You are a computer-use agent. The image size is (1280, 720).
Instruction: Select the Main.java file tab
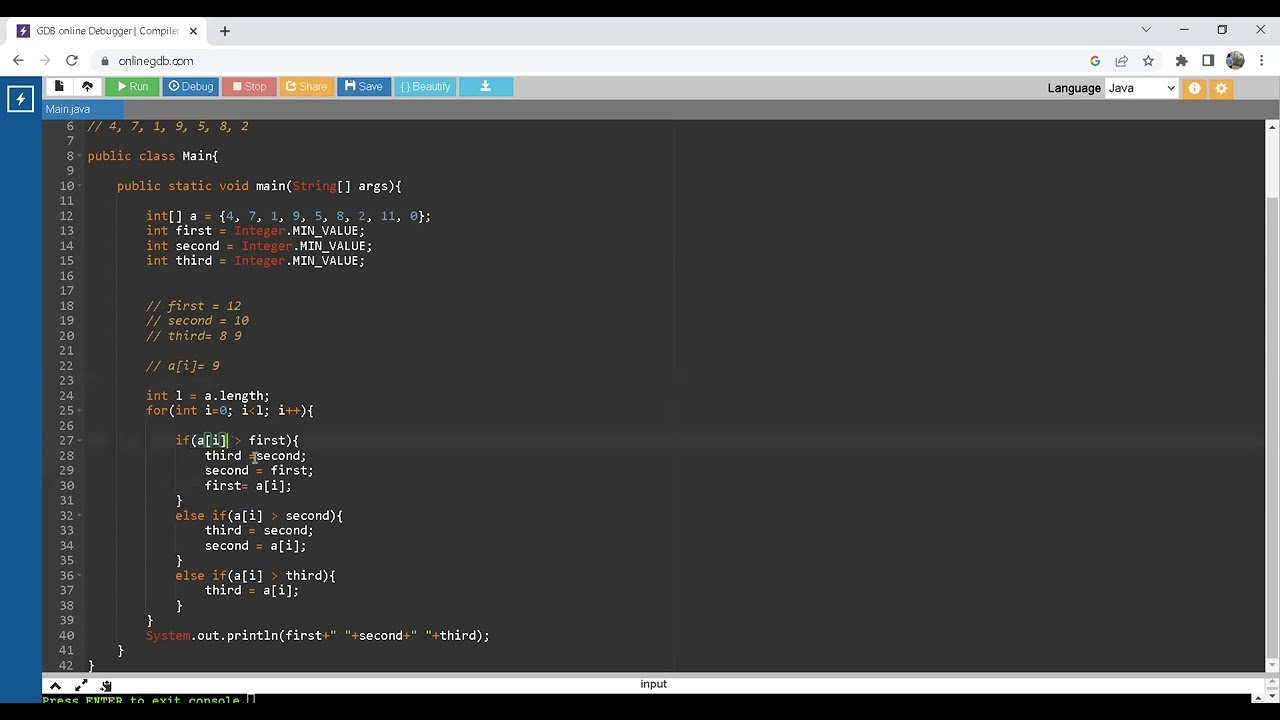[x=68, y=109]
